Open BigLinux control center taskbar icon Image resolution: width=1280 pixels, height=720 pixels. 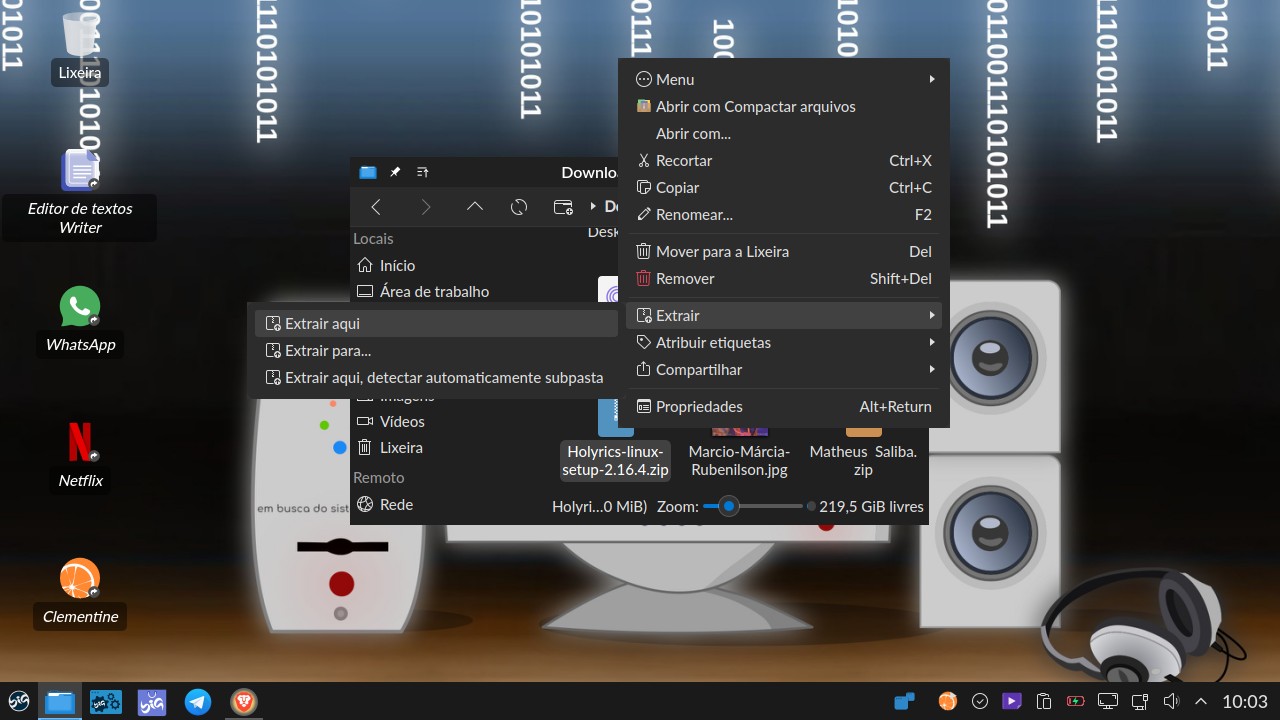pos(106,702)
